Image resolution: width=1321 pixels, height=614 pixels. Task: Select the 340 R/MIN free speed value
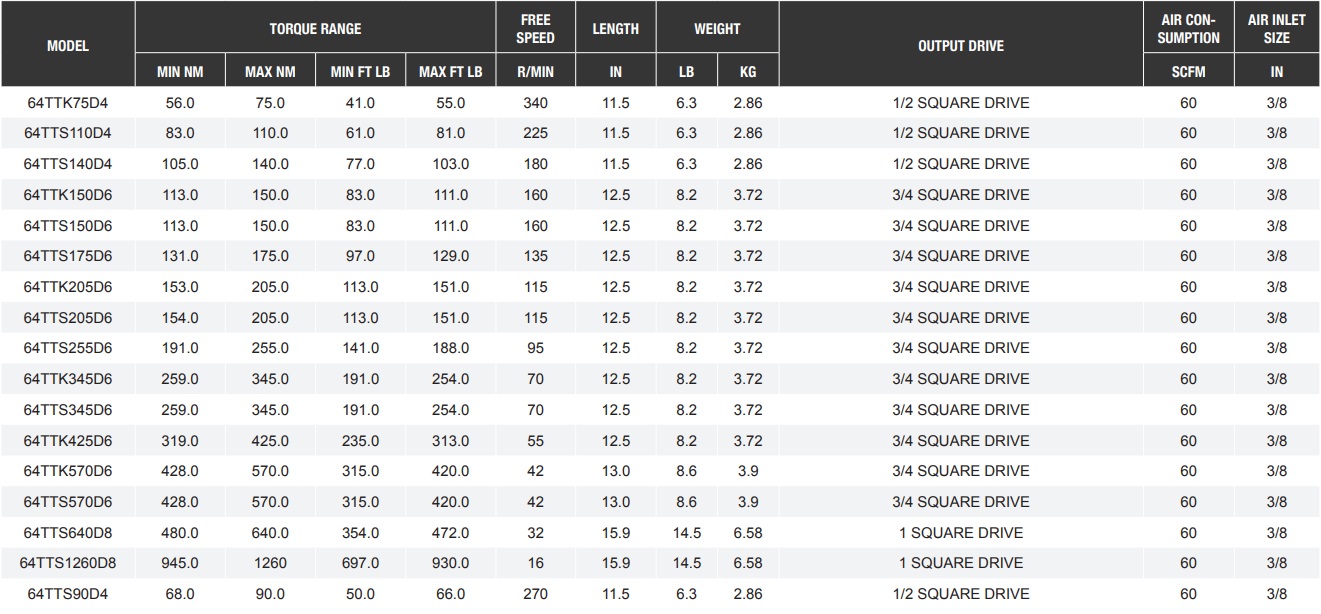point(536,103)
